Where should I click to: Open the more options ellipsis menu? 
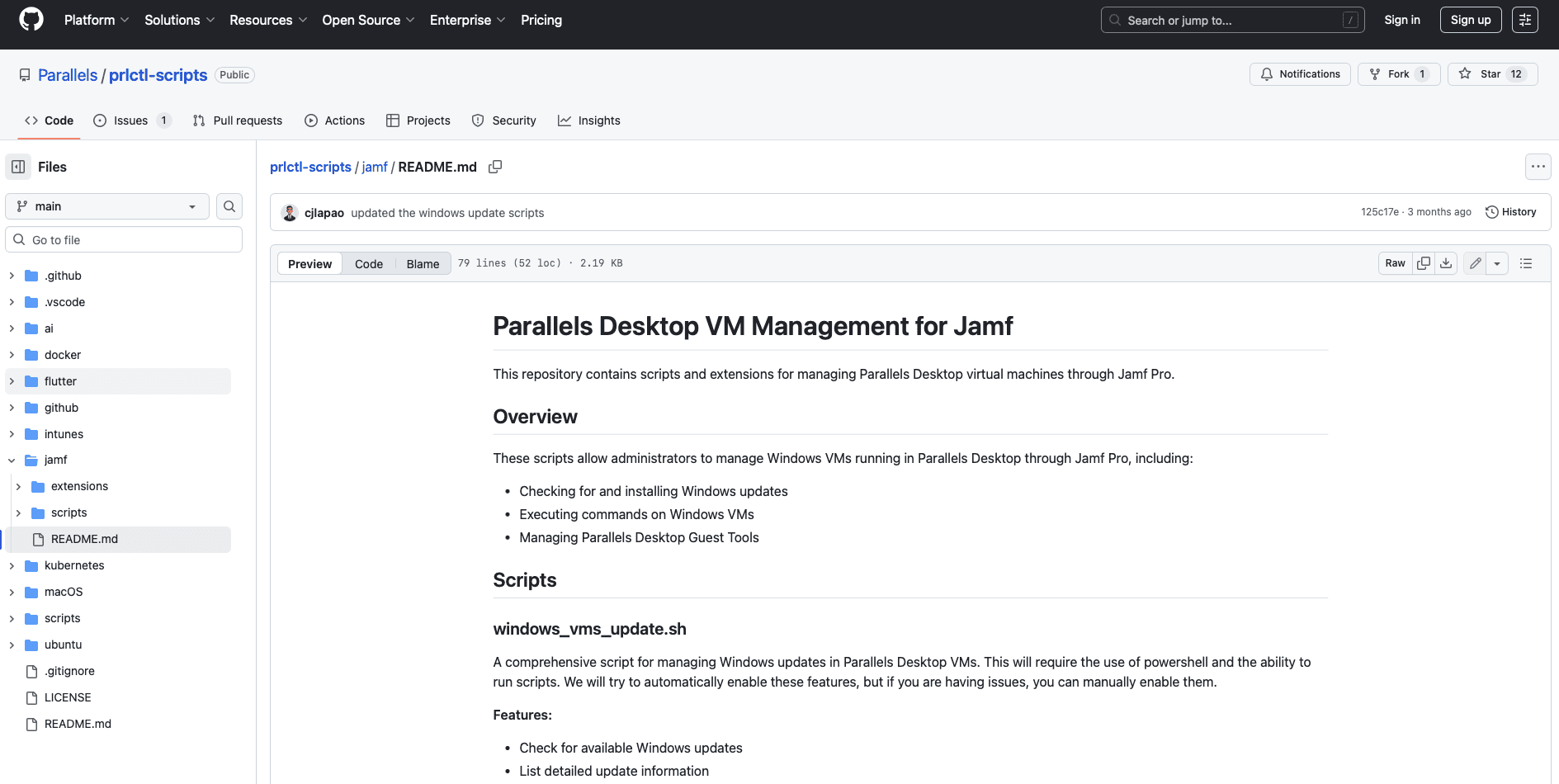coord(1538,166)
